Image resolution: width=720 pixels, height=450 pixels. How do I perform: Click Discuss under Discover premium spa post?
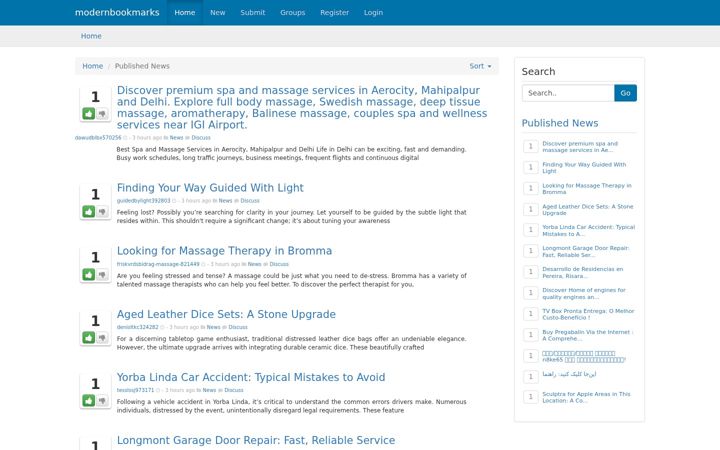coord(201,138)
